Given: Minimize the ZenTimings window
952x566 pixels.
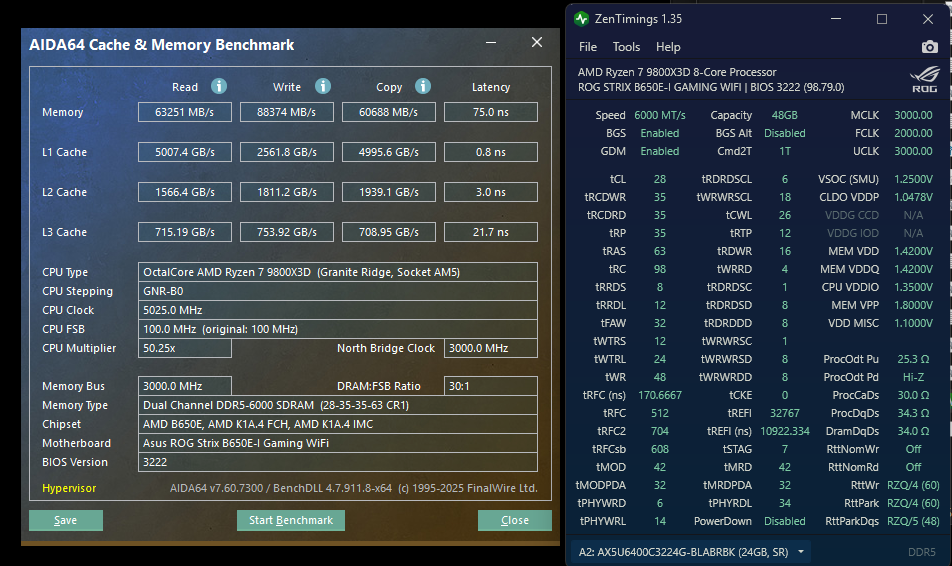Looking at the screenshot, I should click(836, 19).
